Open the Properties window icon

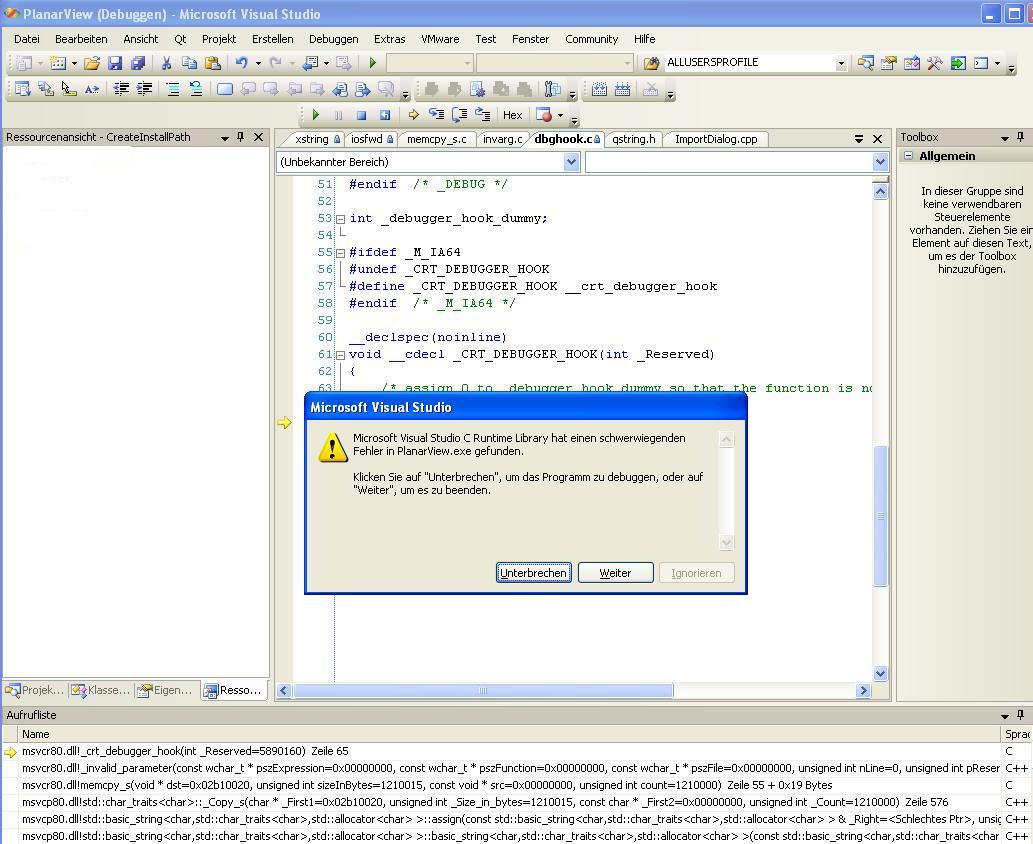(888, 63)
